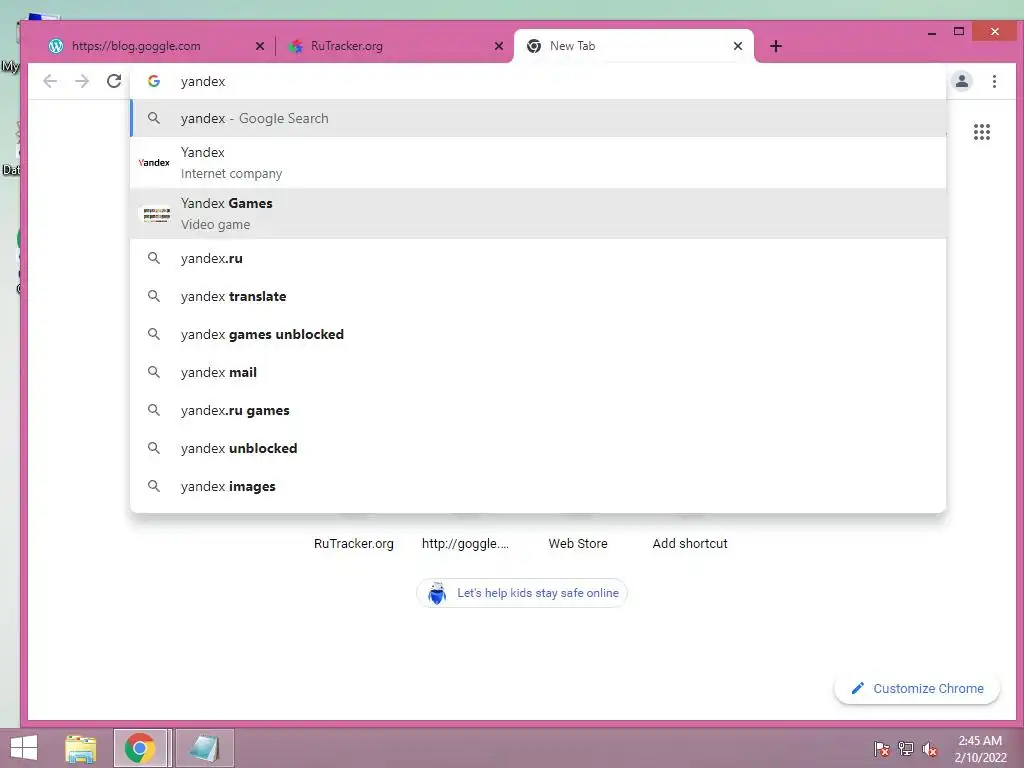Click the Action Center flag tray icon
The image size is (1024, 768).
coord(881,749)
